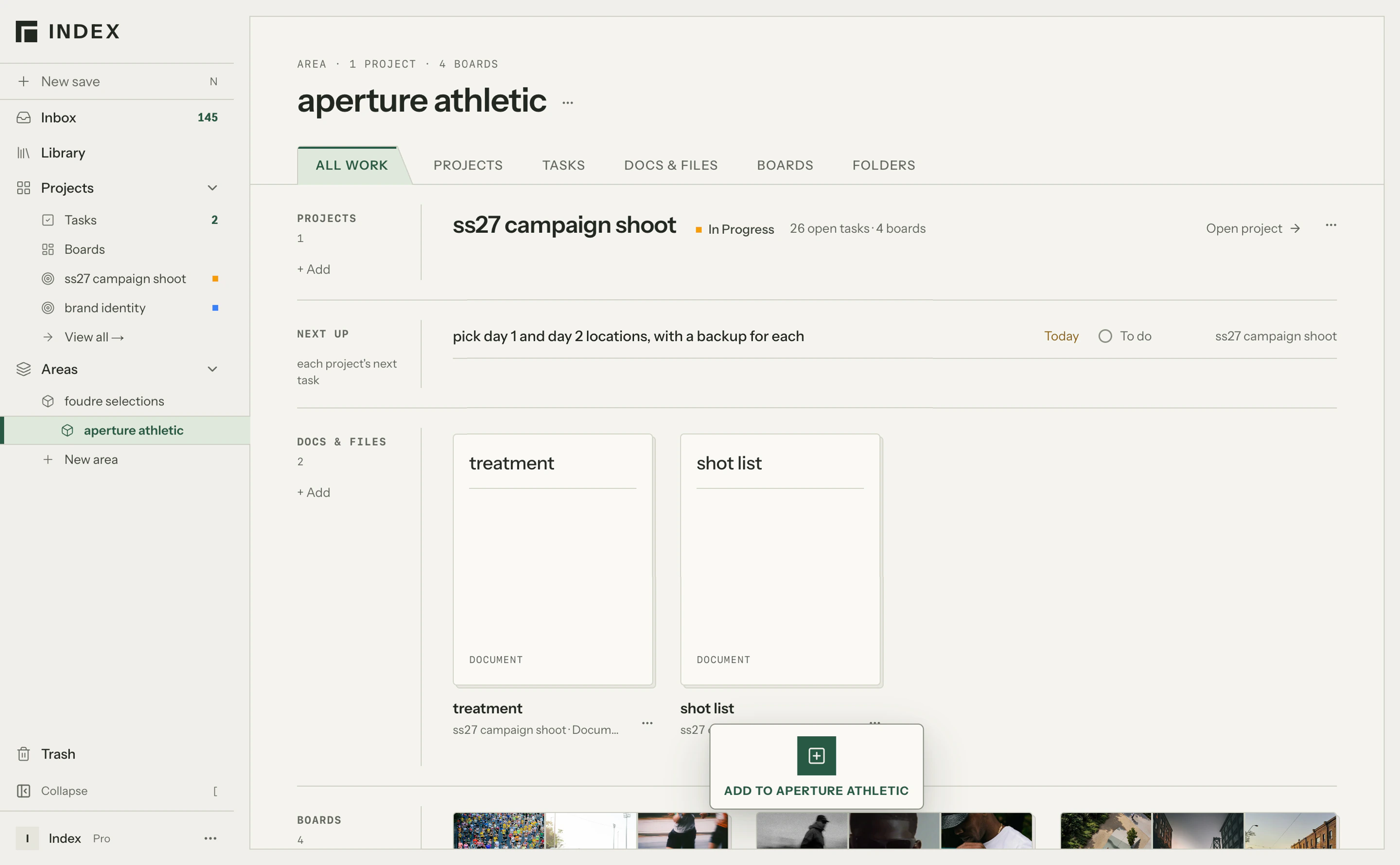
Task: Open the ss27 campaign shoot project title
Action: click(564, 225)
